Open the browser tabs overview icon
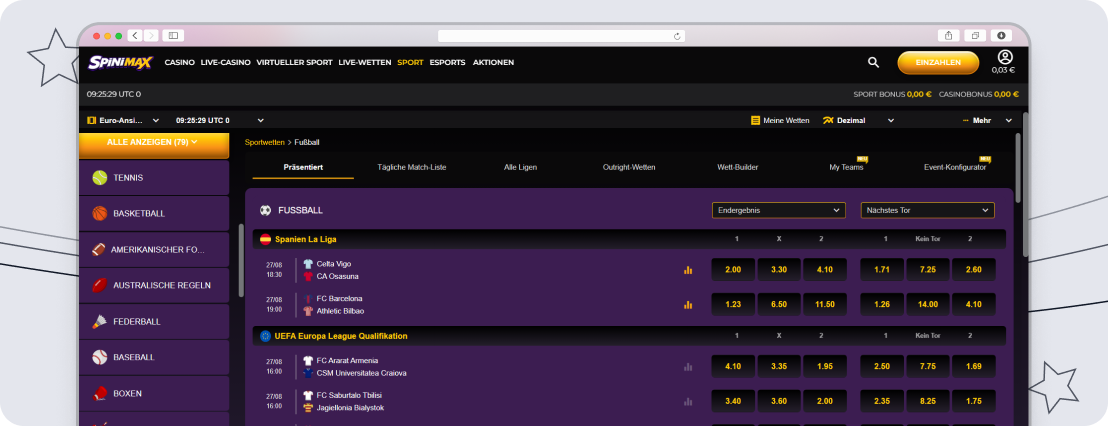Screen dimensions: 1108x426 click(x=975, y=35)
